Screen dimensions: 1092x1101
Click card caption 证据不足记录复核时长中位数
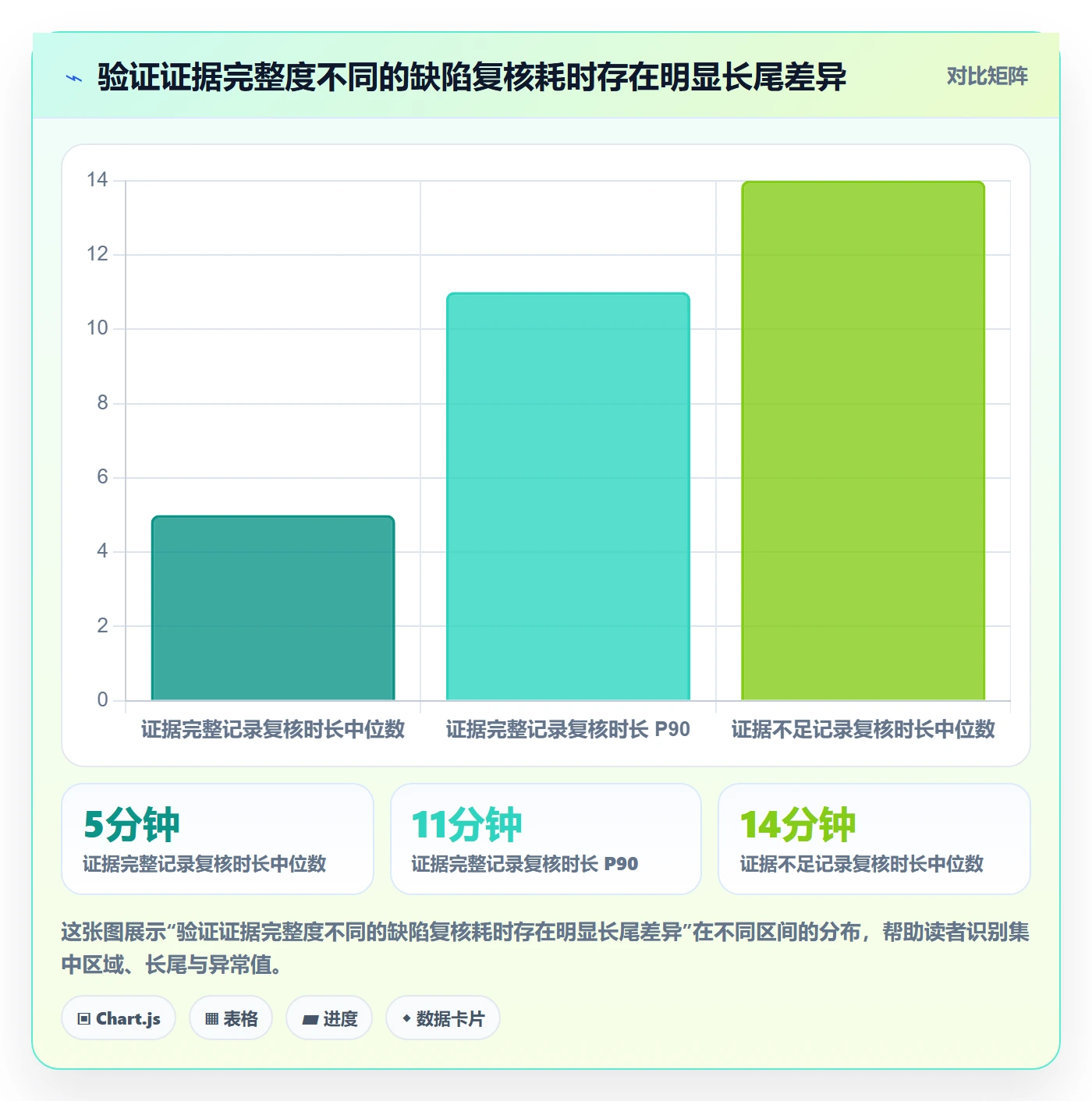point(861,864)
